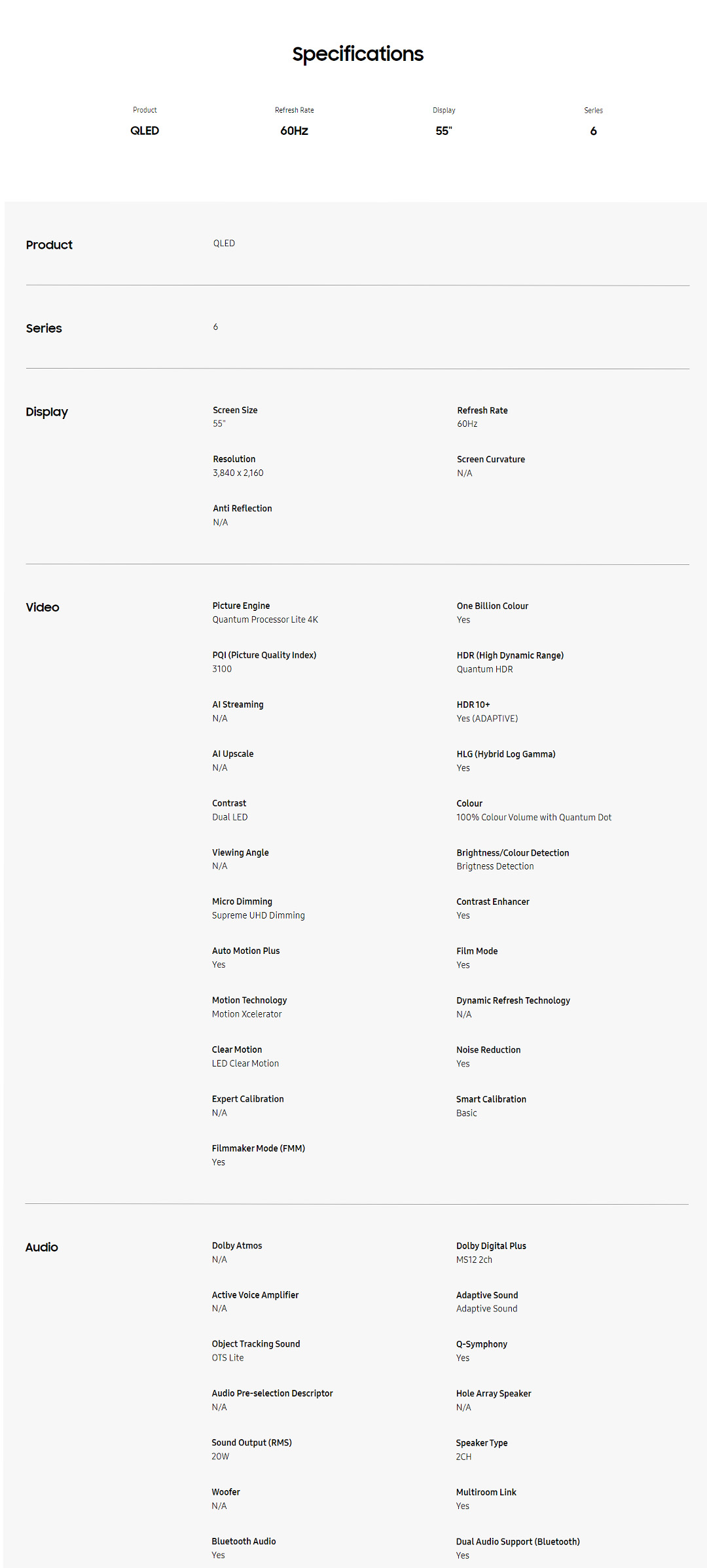Click the Picture Engine spec label
The height and width of the screenshot is (1568, 707).
[x=241, y=606]
